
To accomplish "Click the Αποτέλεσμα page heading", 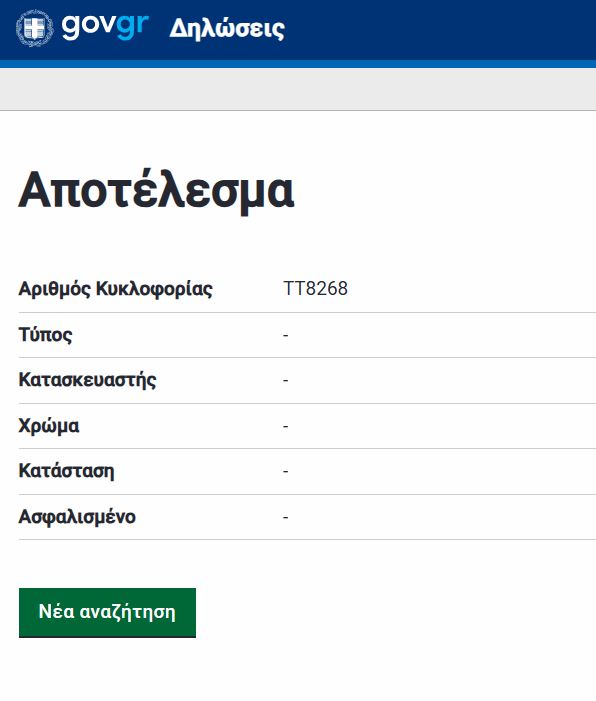I will tap(156, 190).
